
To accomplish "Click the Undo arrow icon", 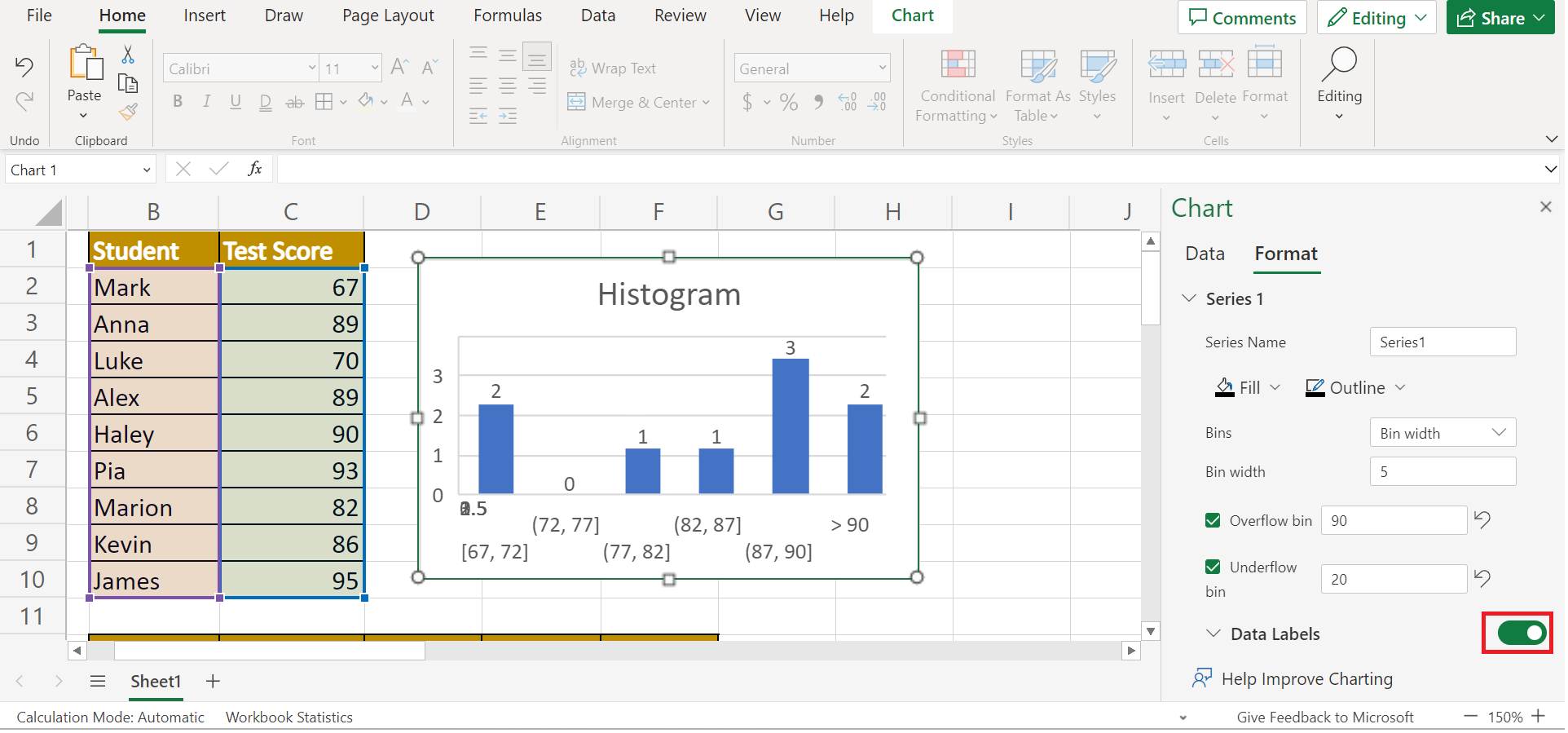I will [24, 67].
